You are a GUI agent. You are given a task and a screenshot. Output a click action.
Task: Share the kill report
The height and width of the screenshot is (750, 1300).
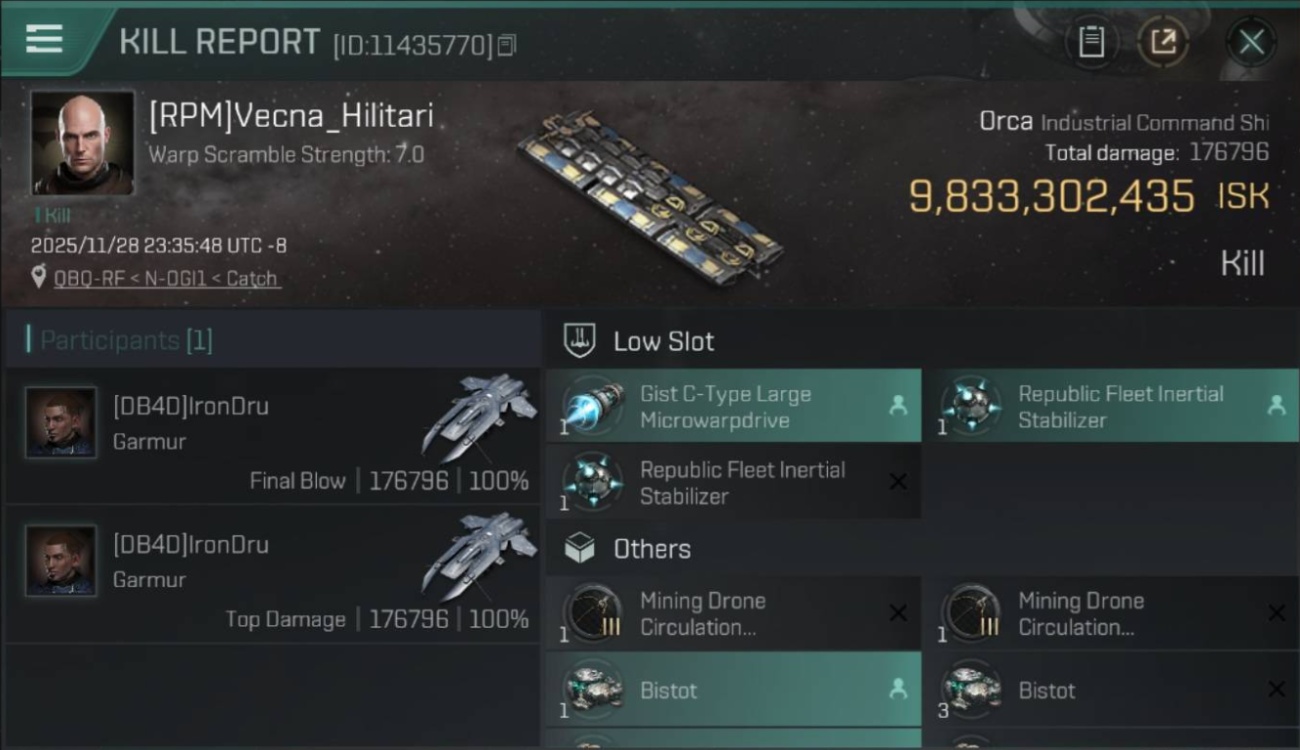tap(1163, 42)
